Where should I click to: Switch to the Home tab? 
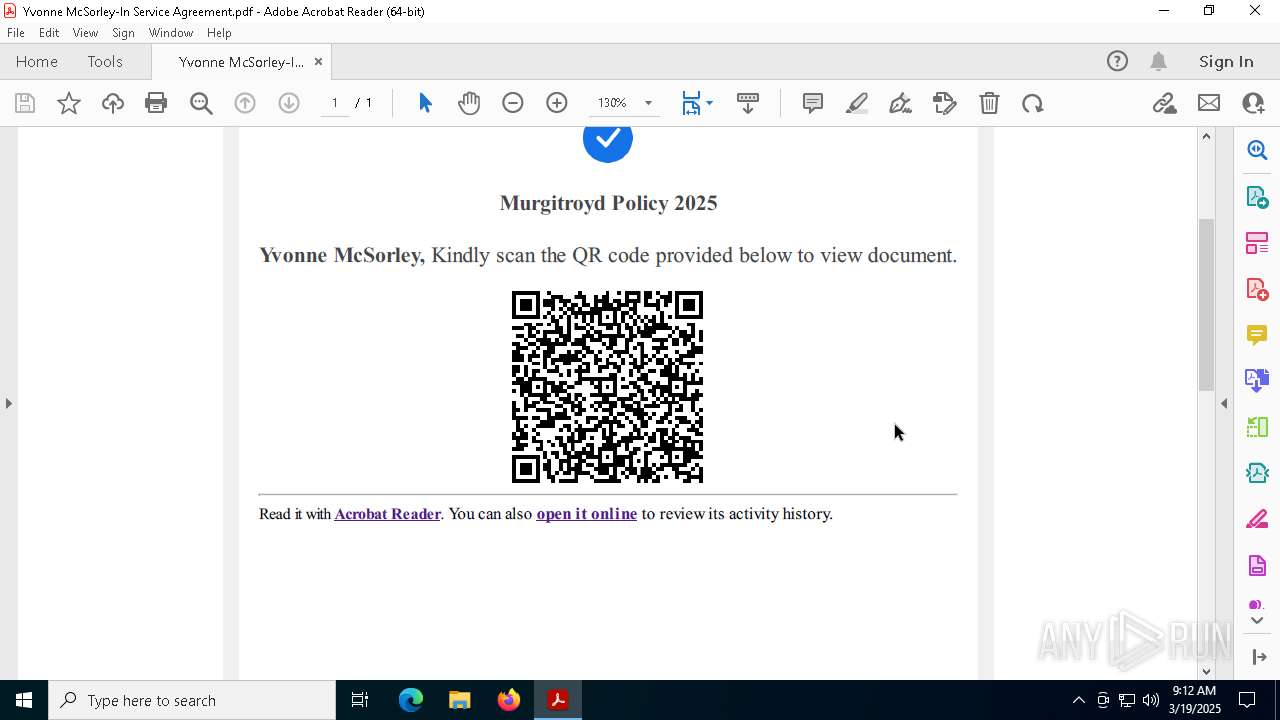37,61
